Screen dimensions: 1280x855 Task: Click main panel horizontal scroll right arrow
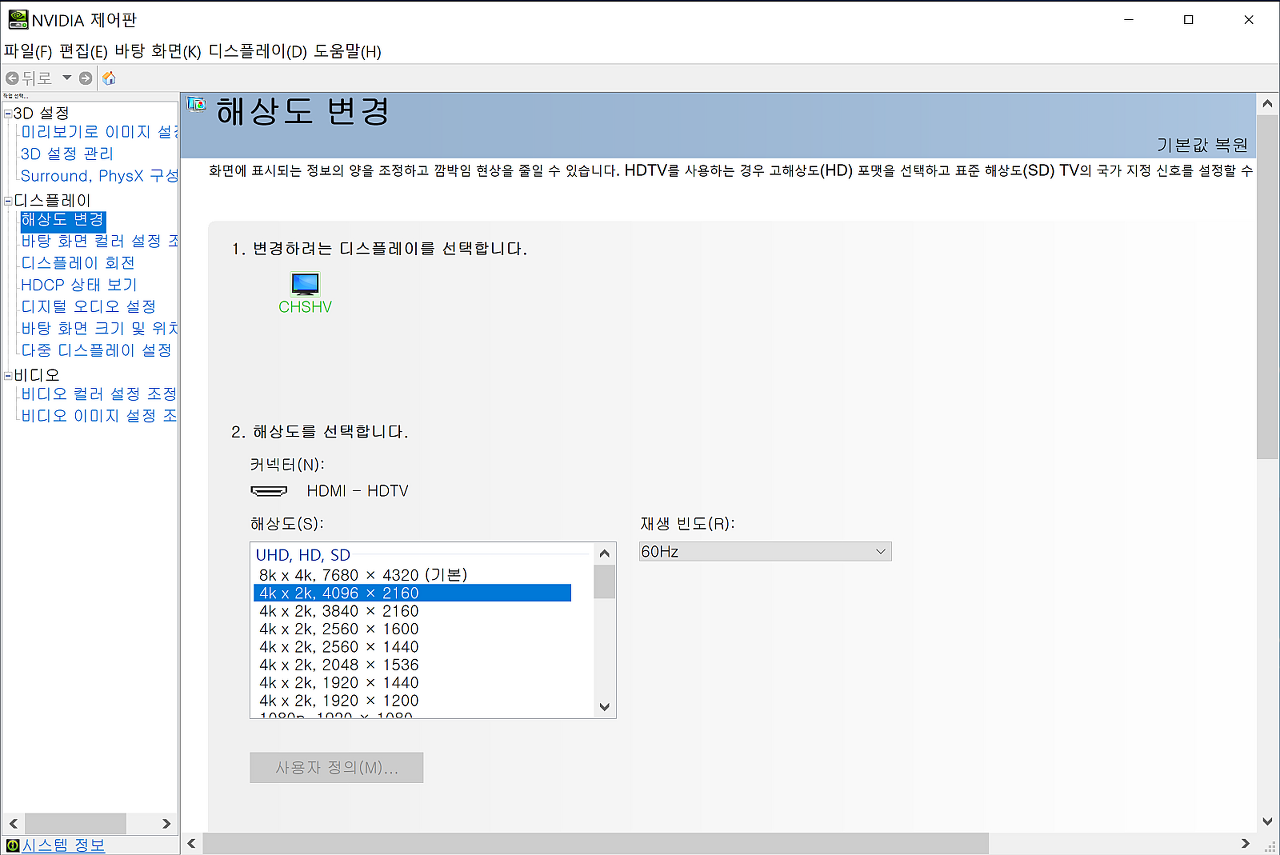[x=1246, y=844]
